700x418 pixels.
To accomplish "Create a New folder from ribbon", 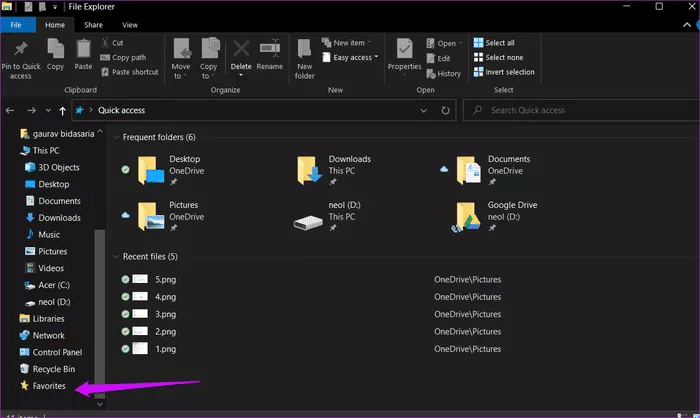I will pyautogui.click(x=304, y=59).
